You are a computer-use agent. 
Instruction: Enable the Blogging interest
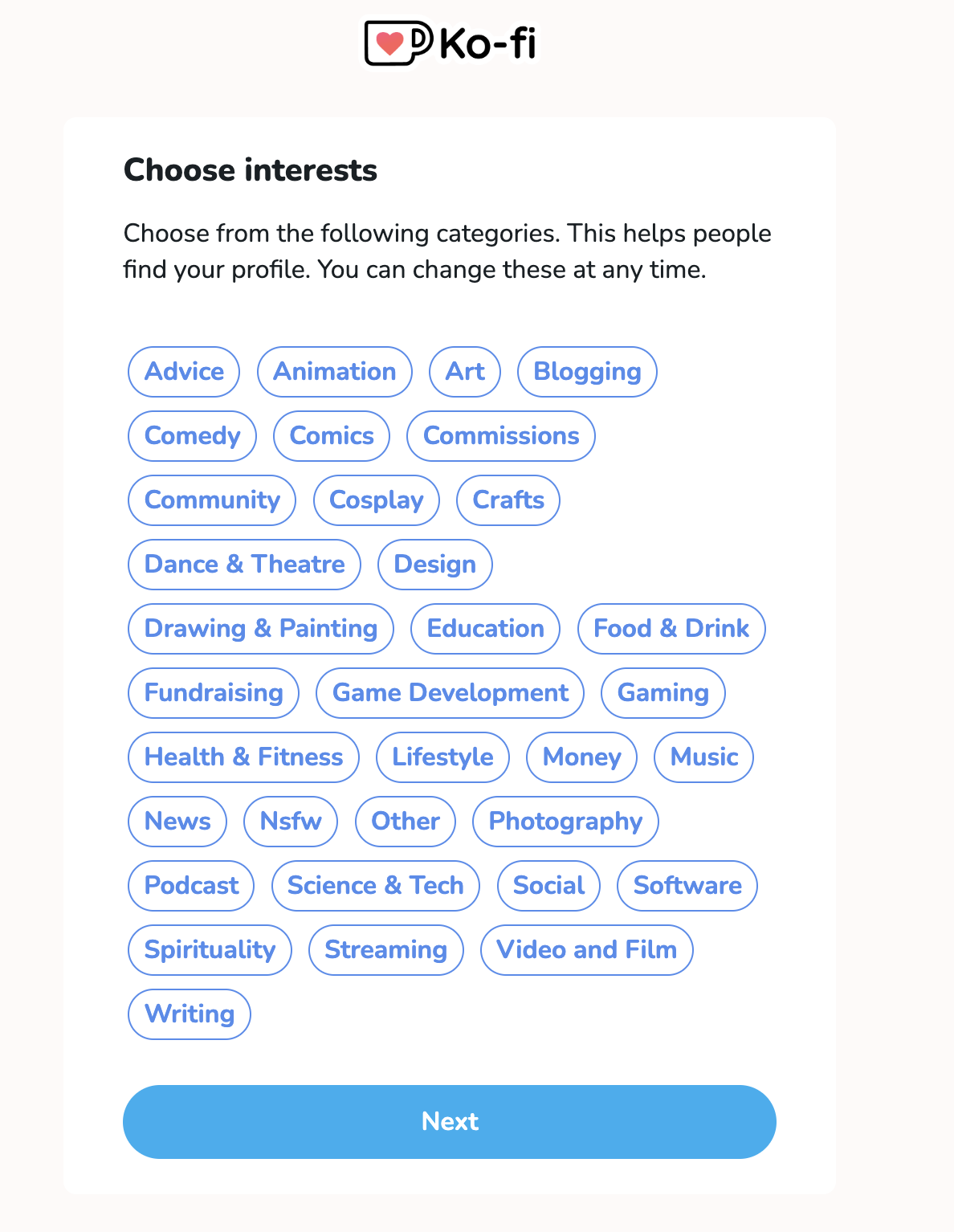(587, 371)
